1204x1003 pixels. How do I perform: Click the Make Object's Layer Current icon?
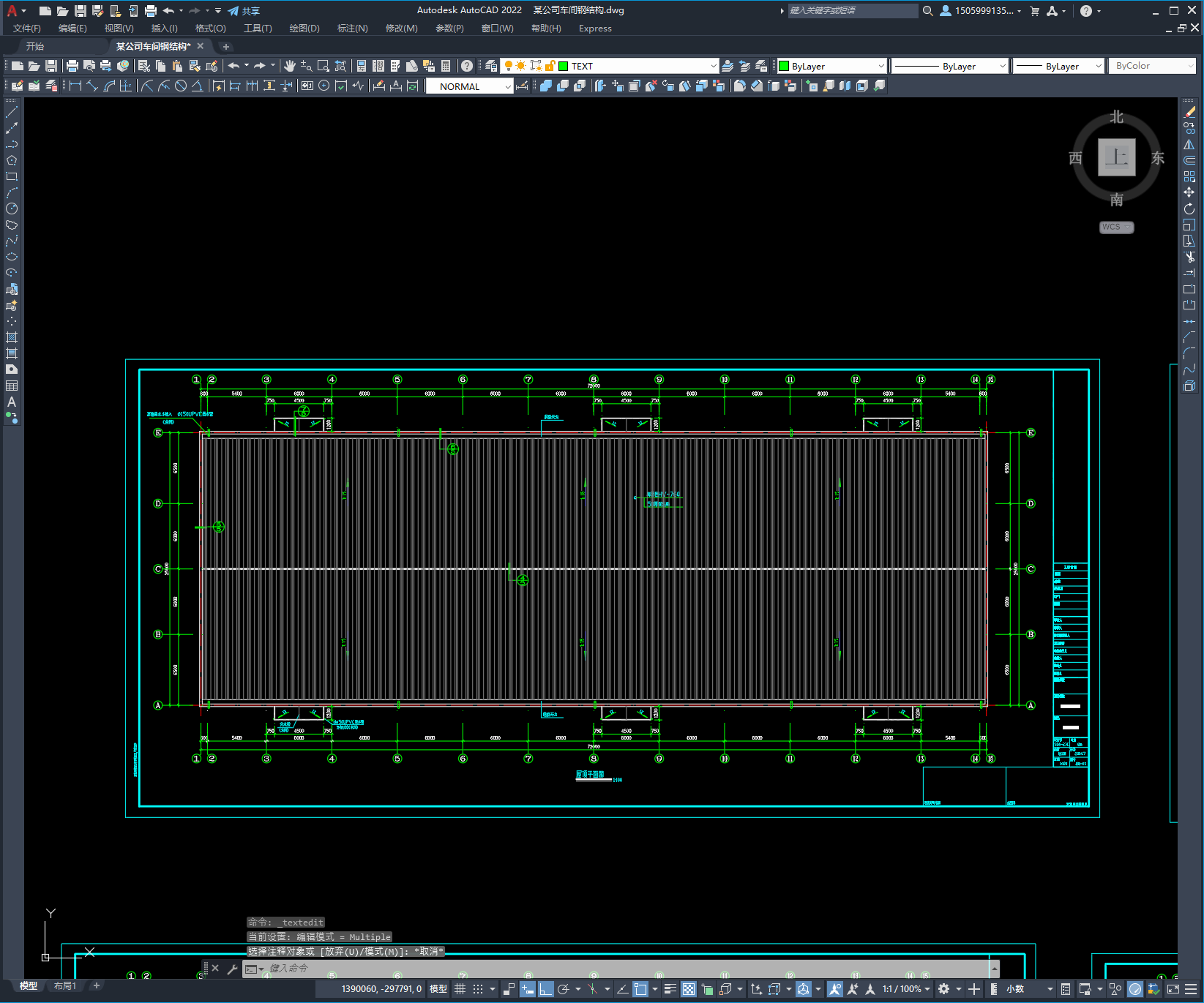(728, 66)
